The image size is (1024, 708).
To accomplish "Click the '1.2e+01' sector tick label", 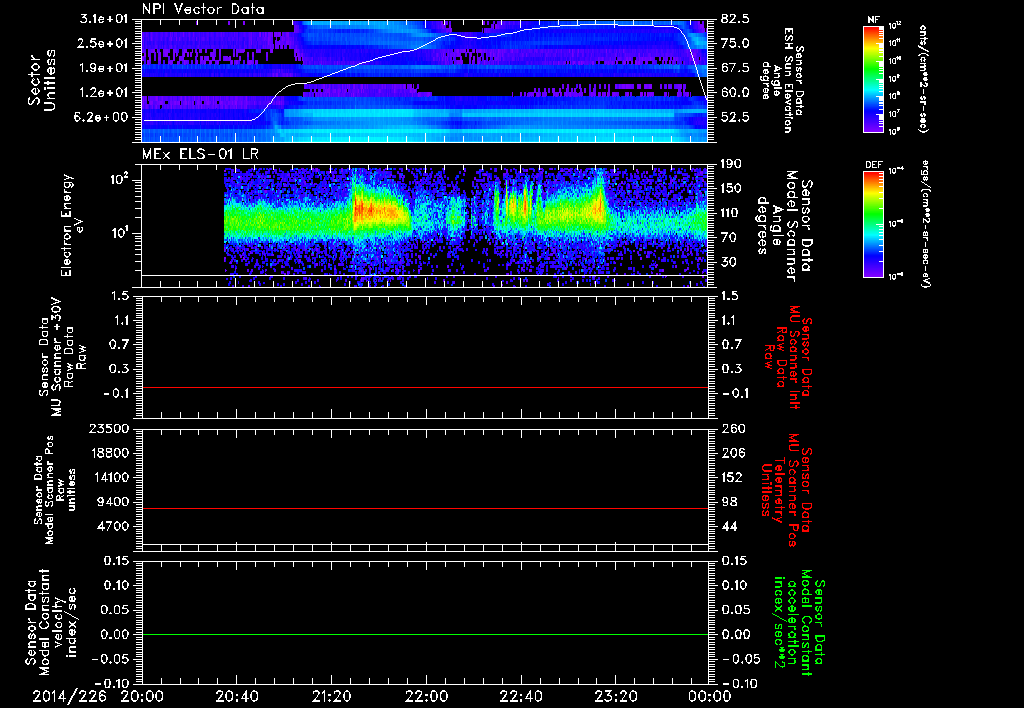I will (x=103, y=93).
